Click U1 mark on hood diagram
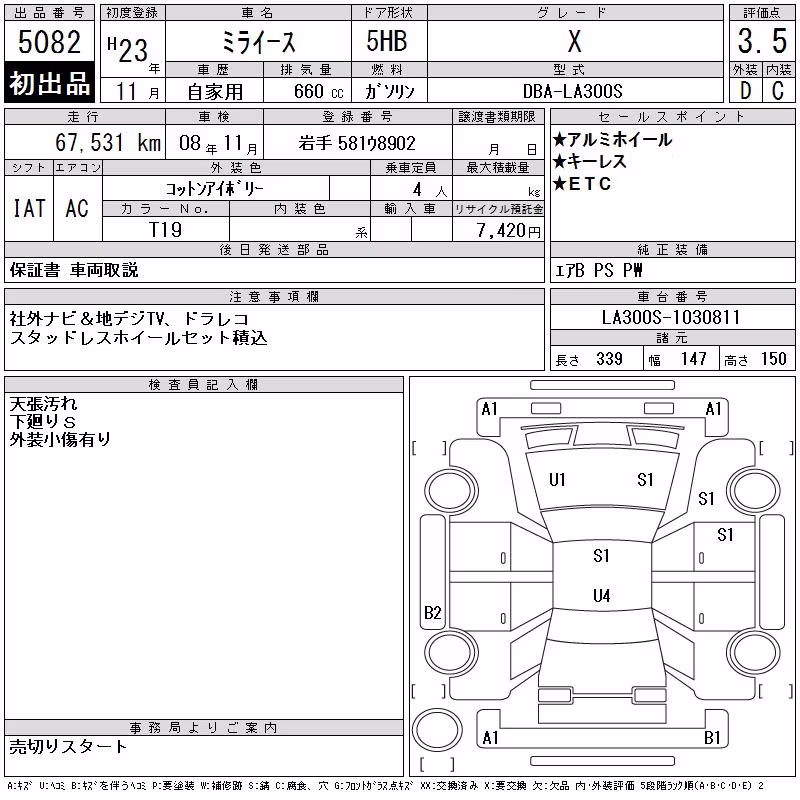 pos(557,480)
